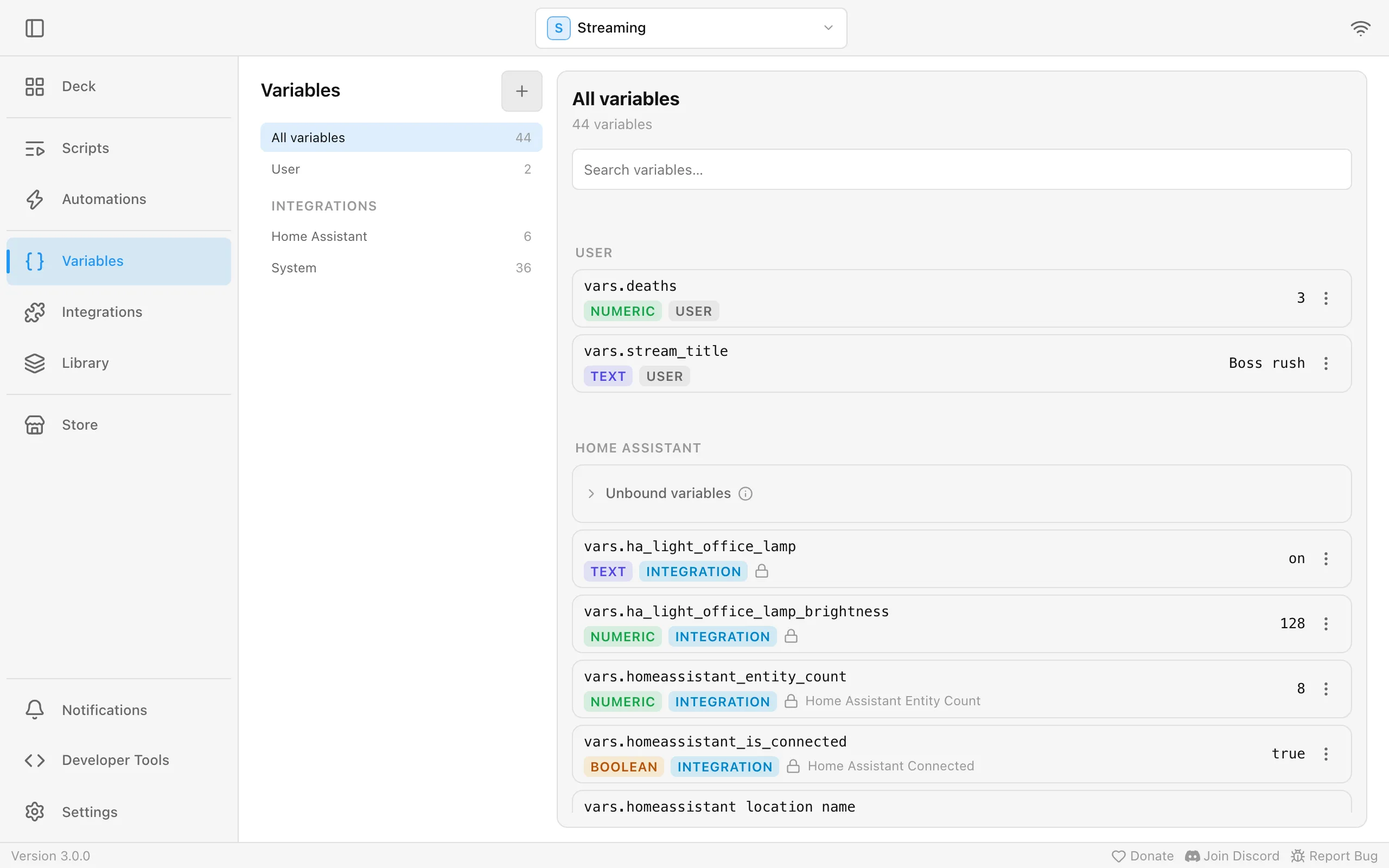Click the Integrations puzzle icon

coord(34,312)
